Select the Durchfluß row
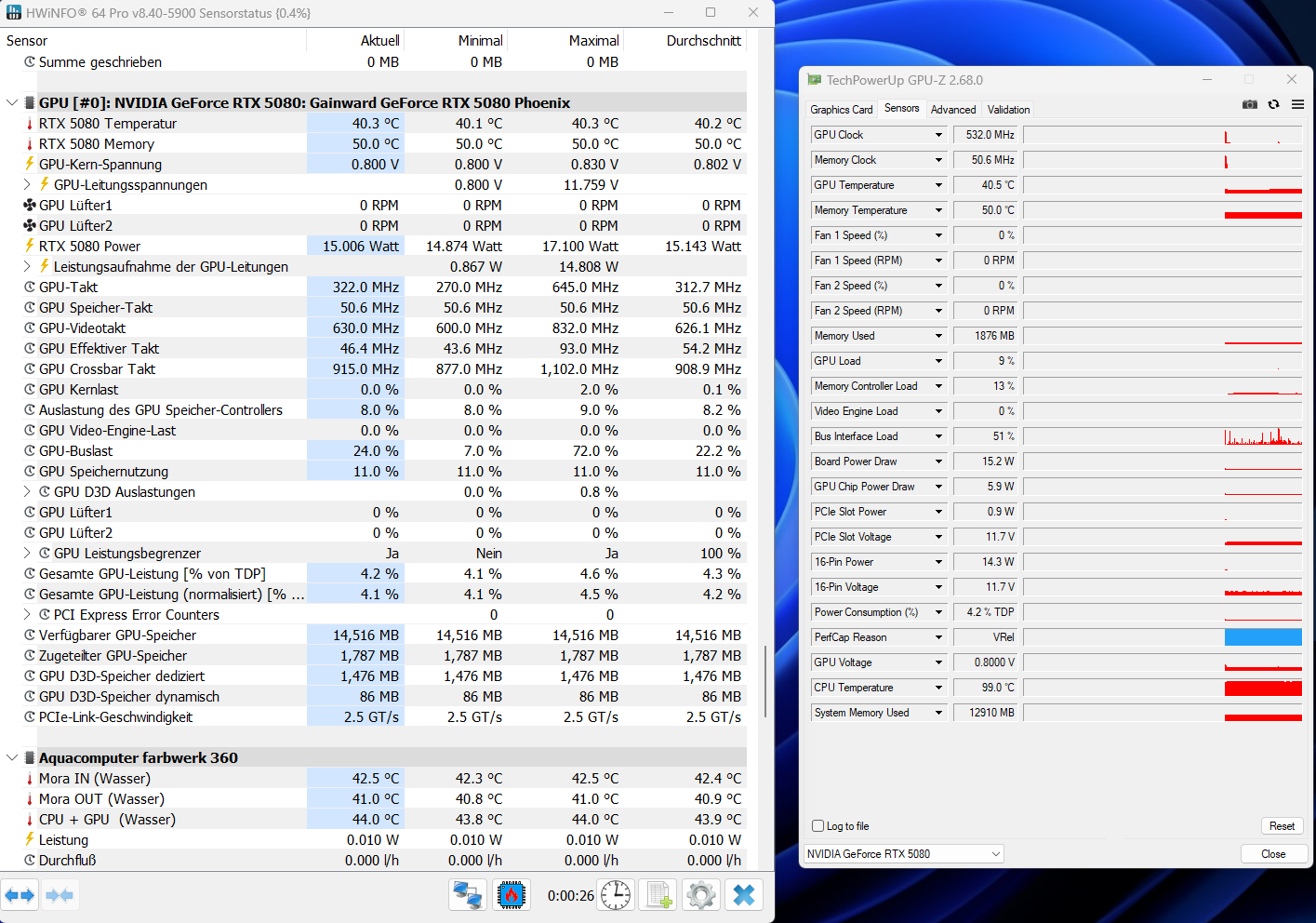1316x923 pixels. tap(374, 861)
